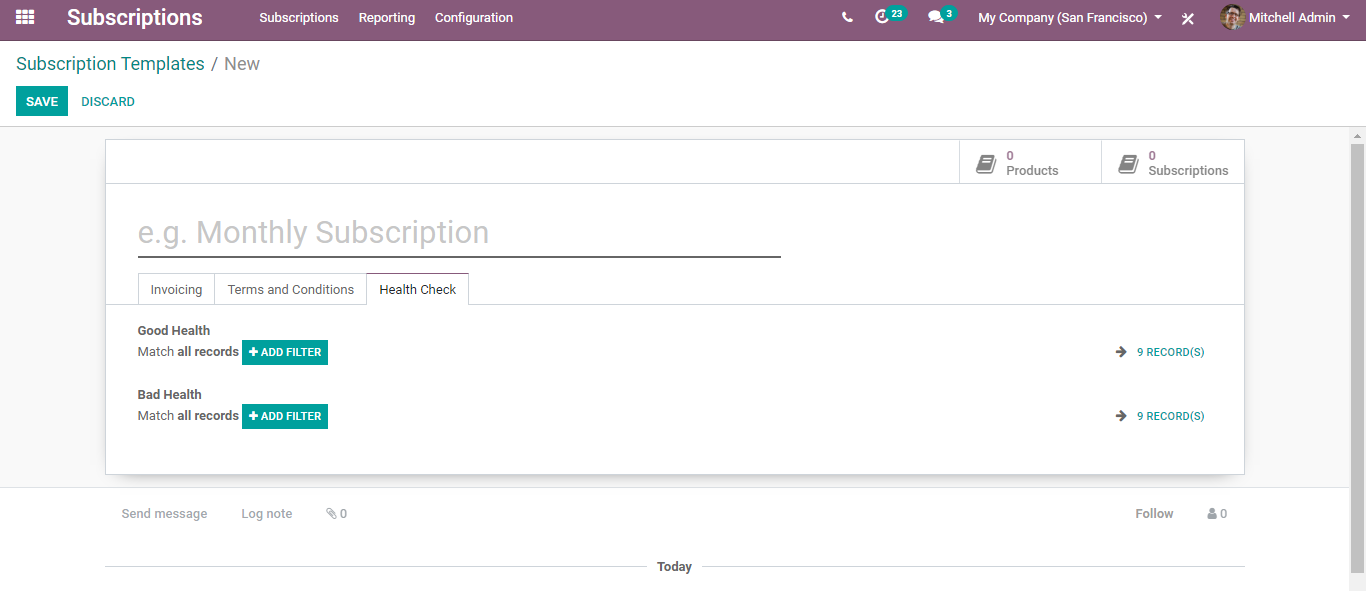
Task: Click the SAVE button
Action: click(x=42, y=101)
